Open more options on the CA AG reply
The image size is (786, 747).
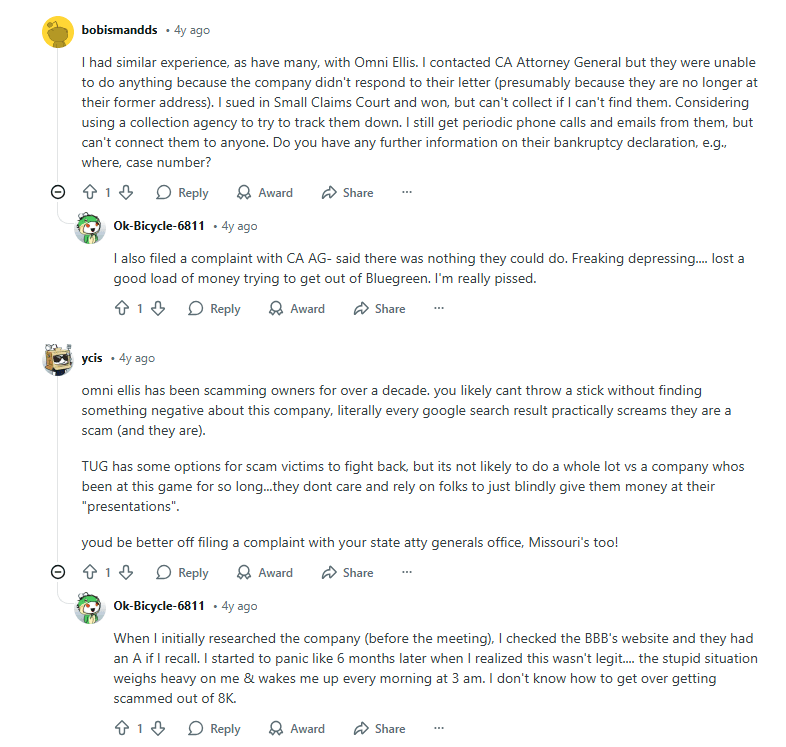[x=438, y=309]
